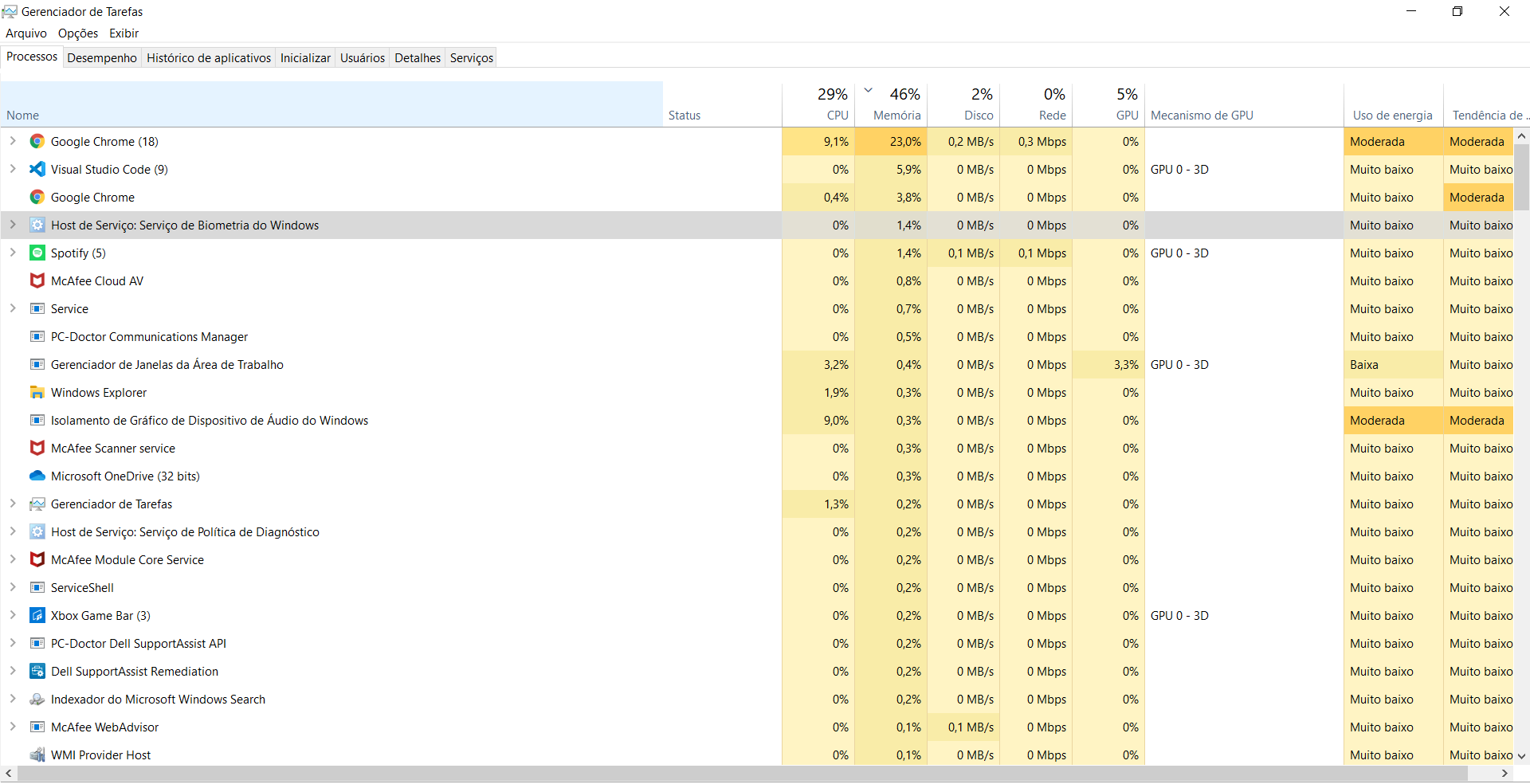The width and height of the screenshot is (1530, 784).
Task: Click the Service process icon
Action: tap(37, 308)
